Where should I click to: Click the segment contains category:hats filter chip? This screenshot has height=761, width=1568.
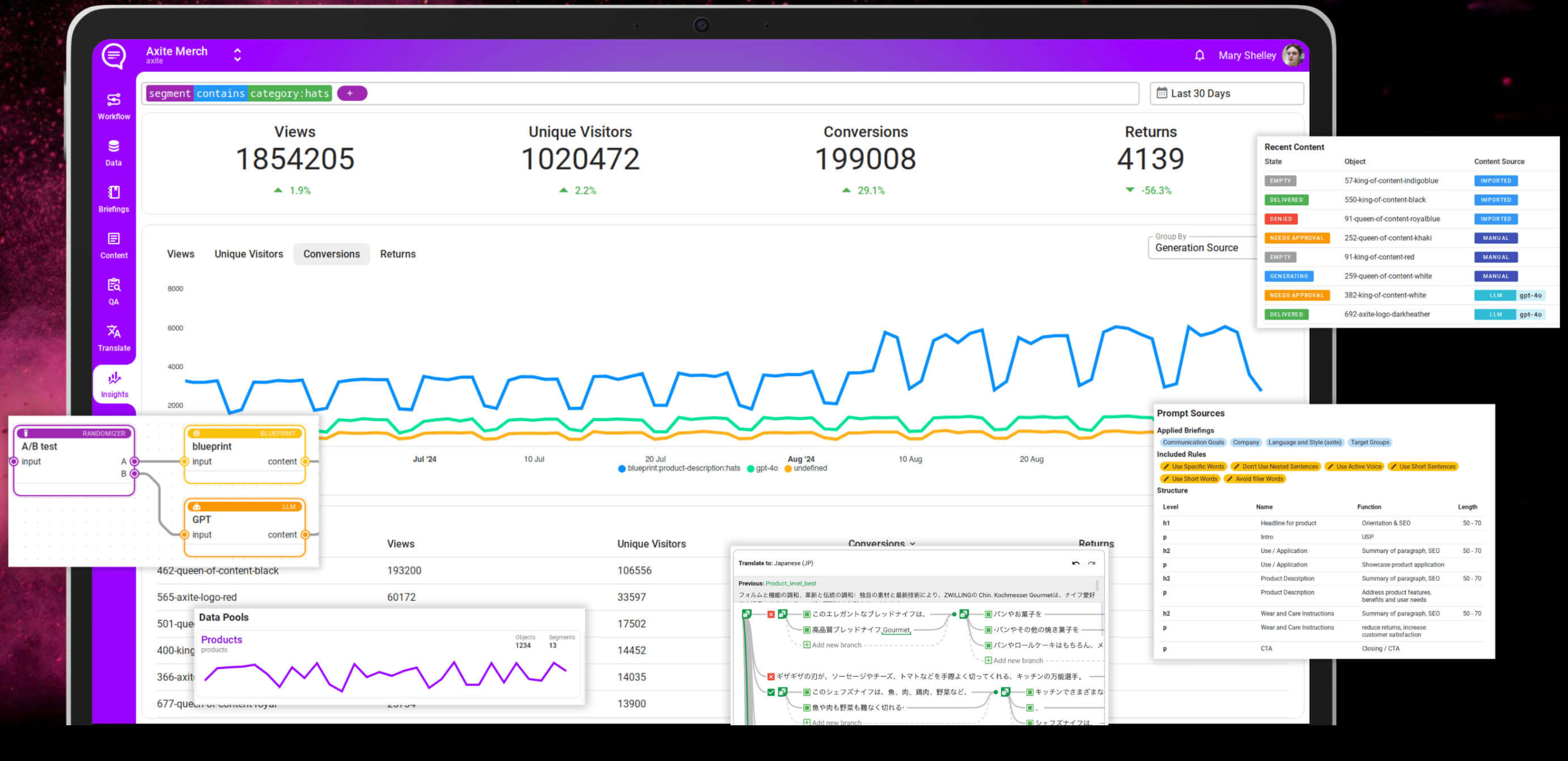(239, 93)
